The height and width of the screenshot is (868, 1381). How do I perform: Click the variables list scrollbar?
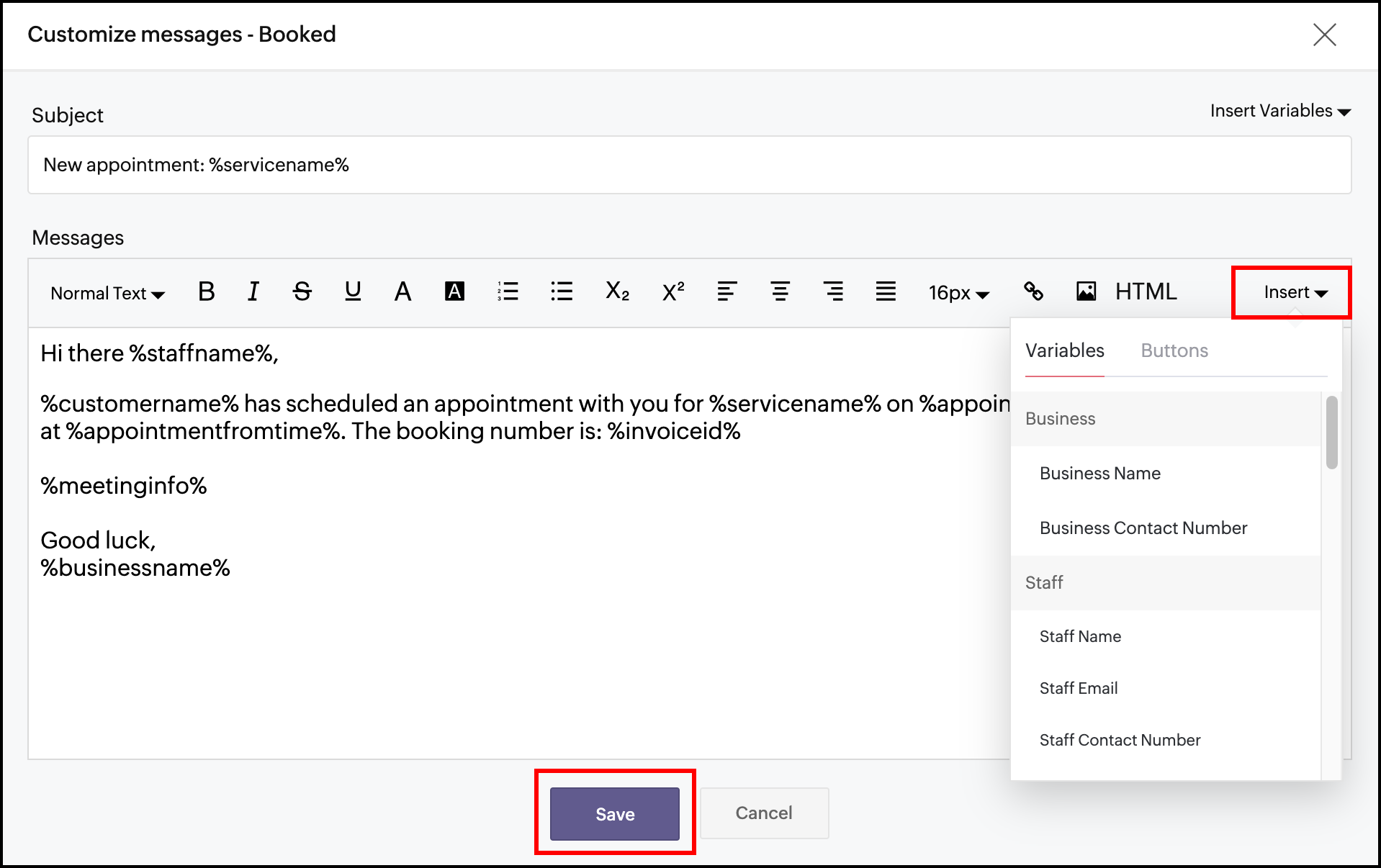[1332, 433]
